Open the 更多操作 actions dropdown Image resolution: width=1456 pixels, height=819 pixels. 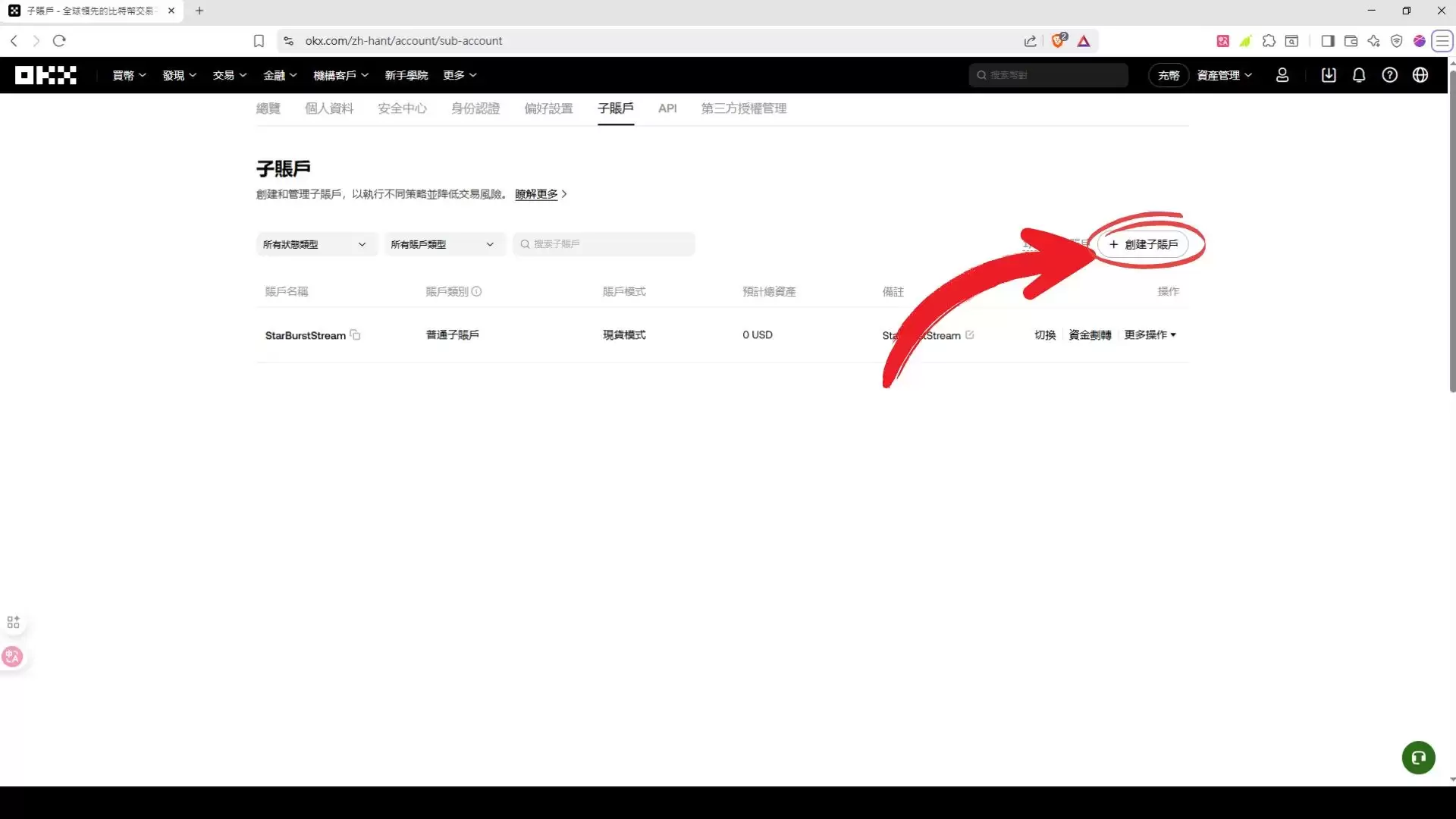[1150, 334]
